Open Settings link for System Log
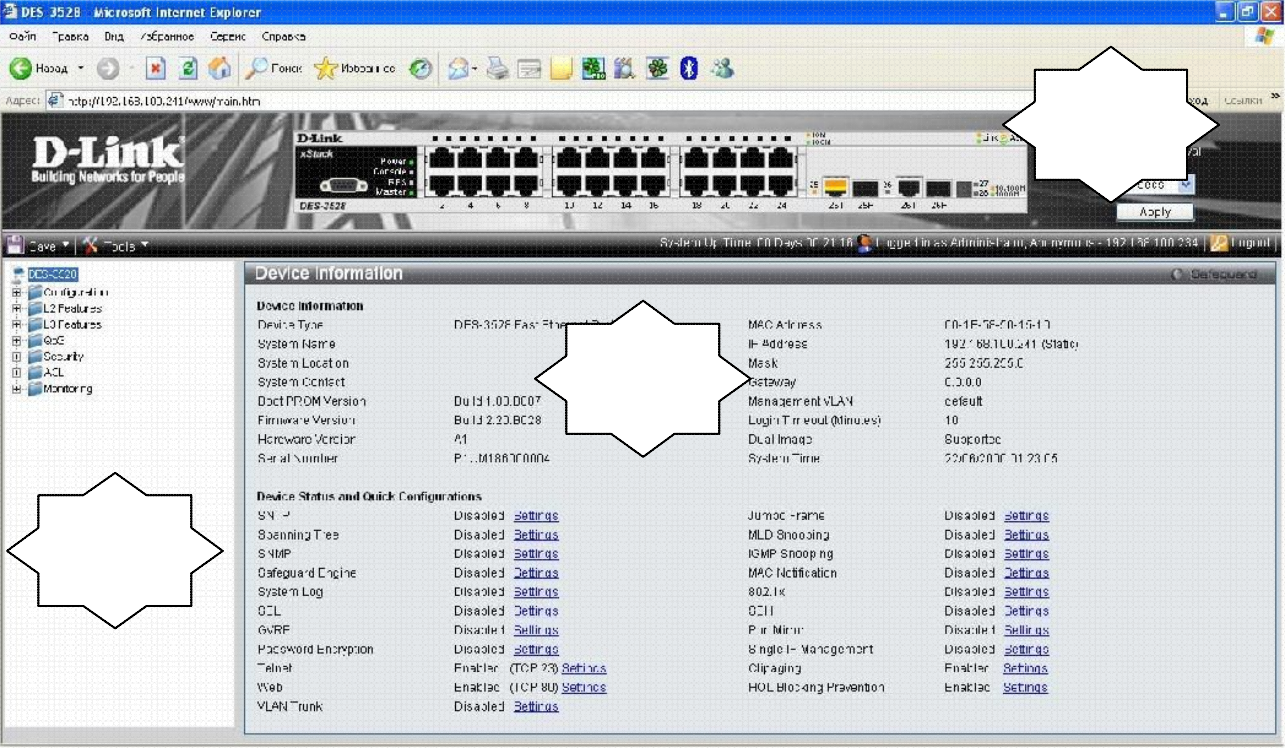The width and height of the screenshot is (1285, 748). tap(536, 592)
